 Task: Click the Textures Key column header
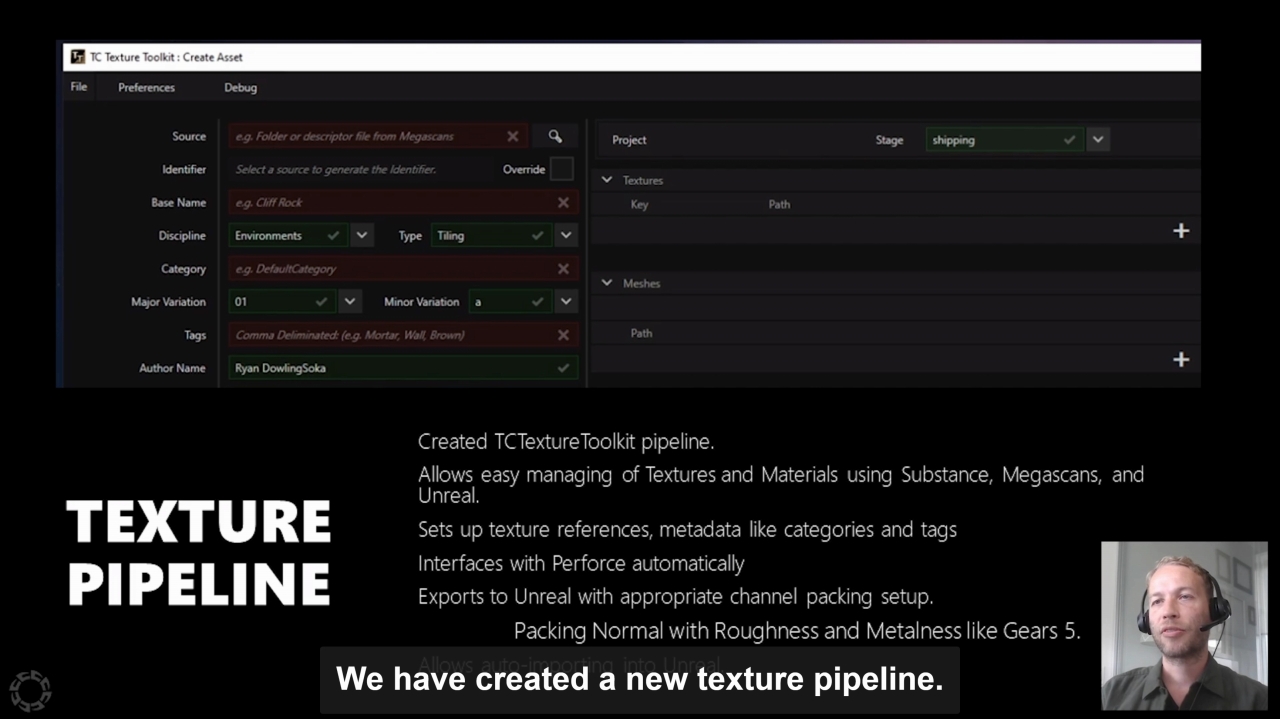(x=639, y=204)
